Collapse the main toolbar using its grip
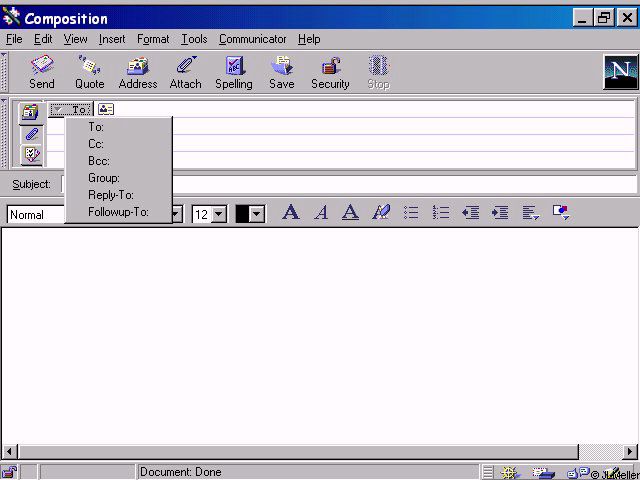This screenshot has width=640, height=480. coord(4,72)
